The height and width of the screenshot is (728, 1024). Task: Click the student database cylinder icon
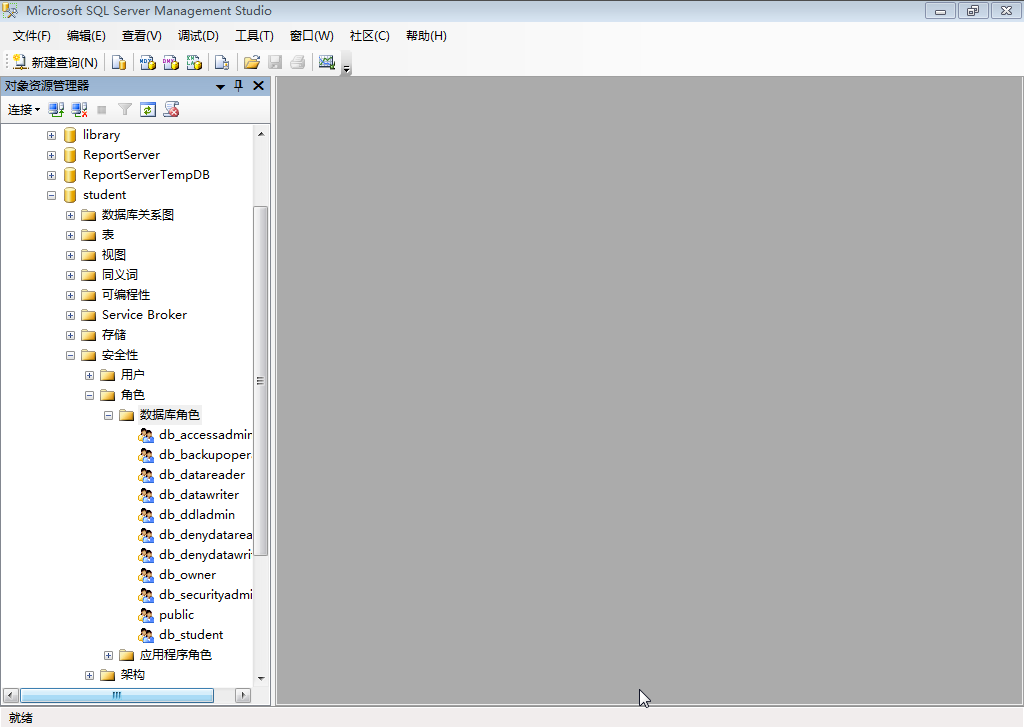[x=71, y=195]
